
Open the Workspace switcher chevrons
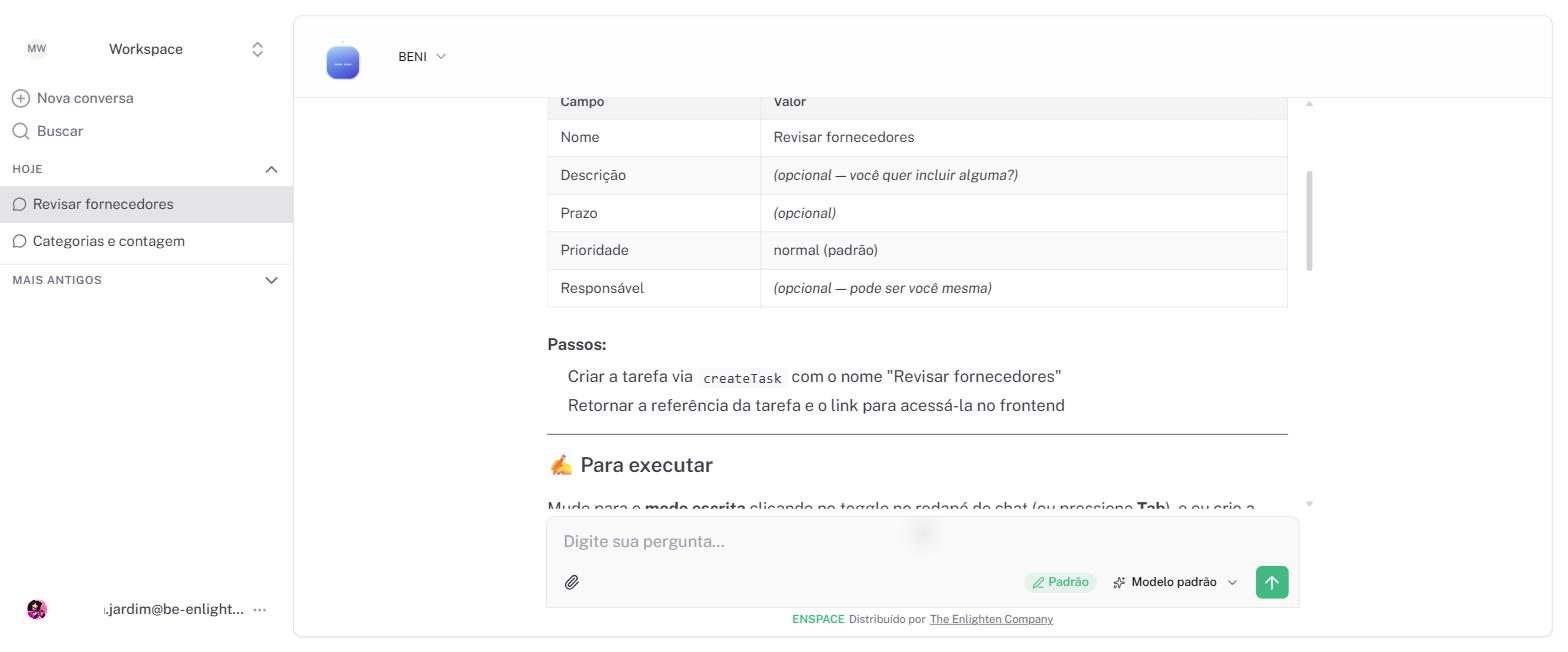tap(257, 49)
